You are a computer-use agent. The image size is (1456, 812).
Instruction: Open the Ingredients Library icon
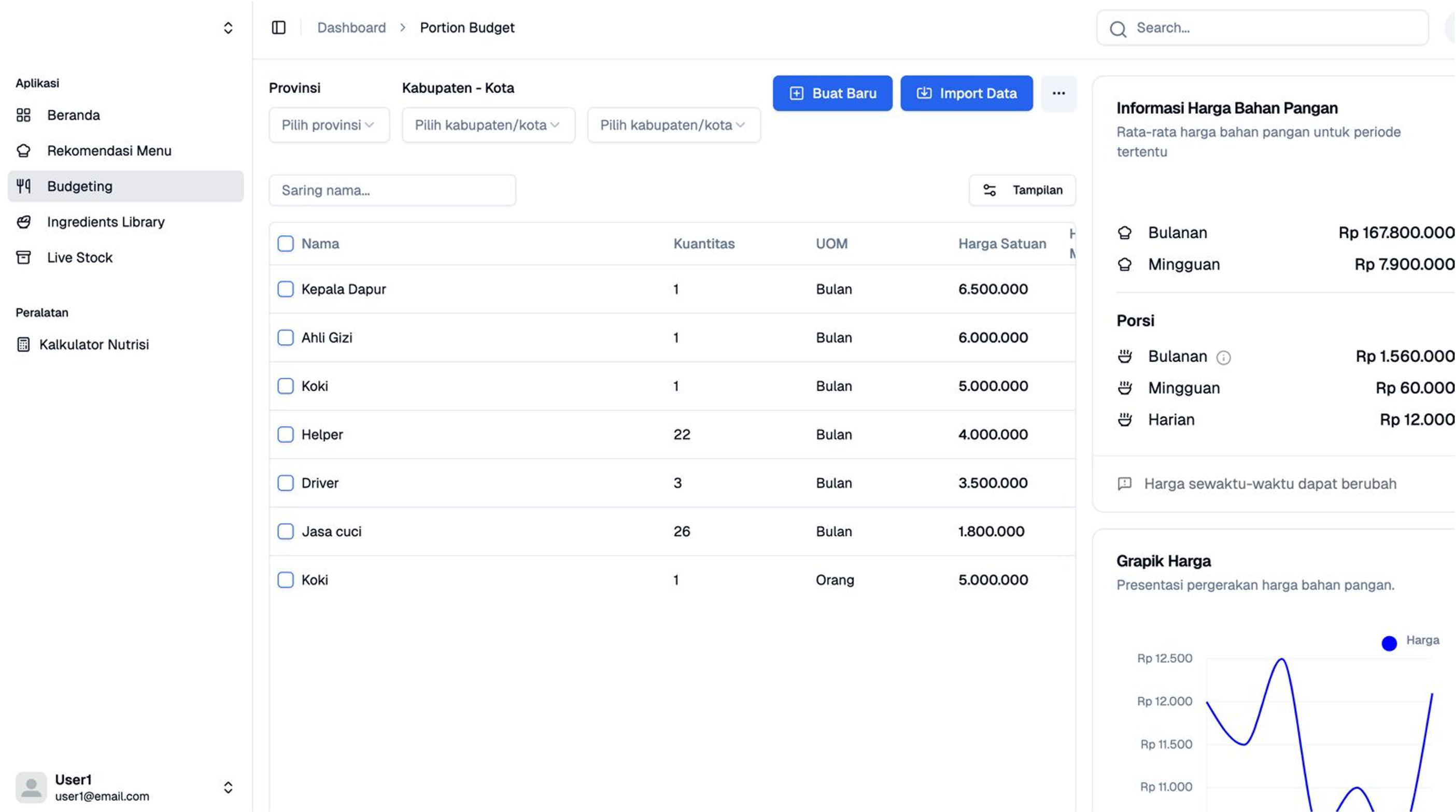pyautogui.click(x=24, y=222)
